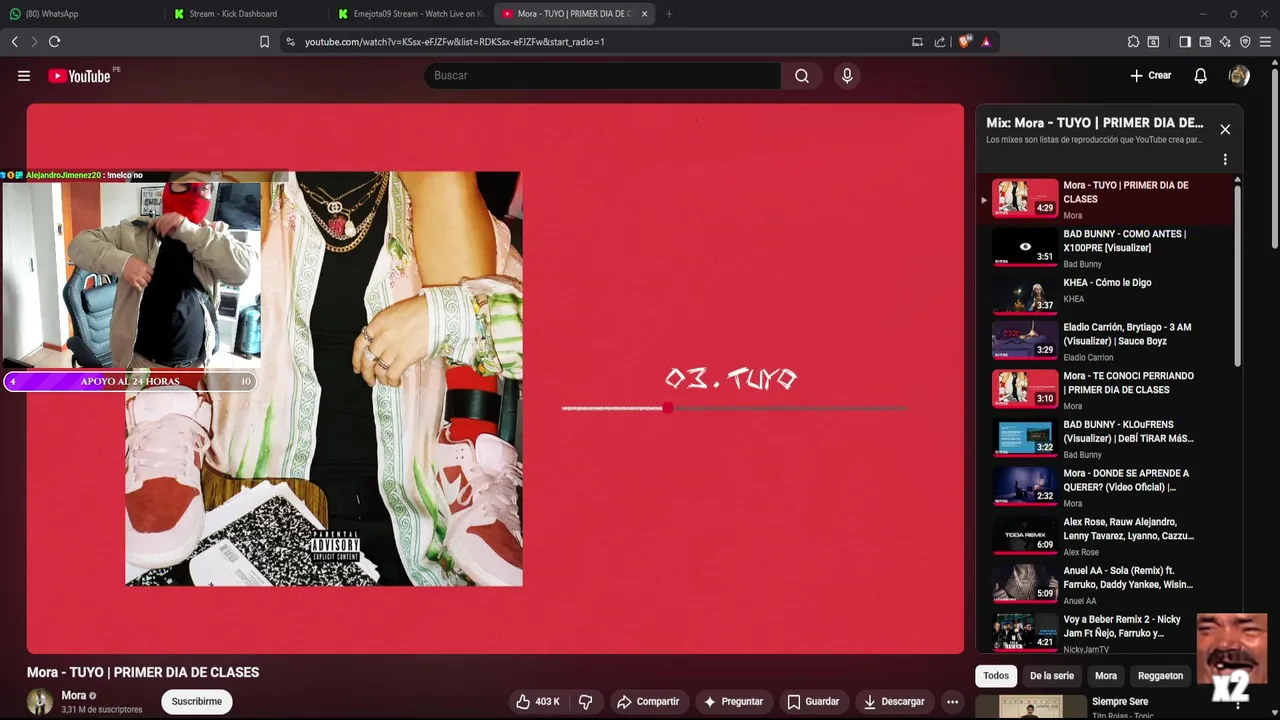Go back in browser history
The width and height of the screenshot is (1280, 720).
click(15, 41)
